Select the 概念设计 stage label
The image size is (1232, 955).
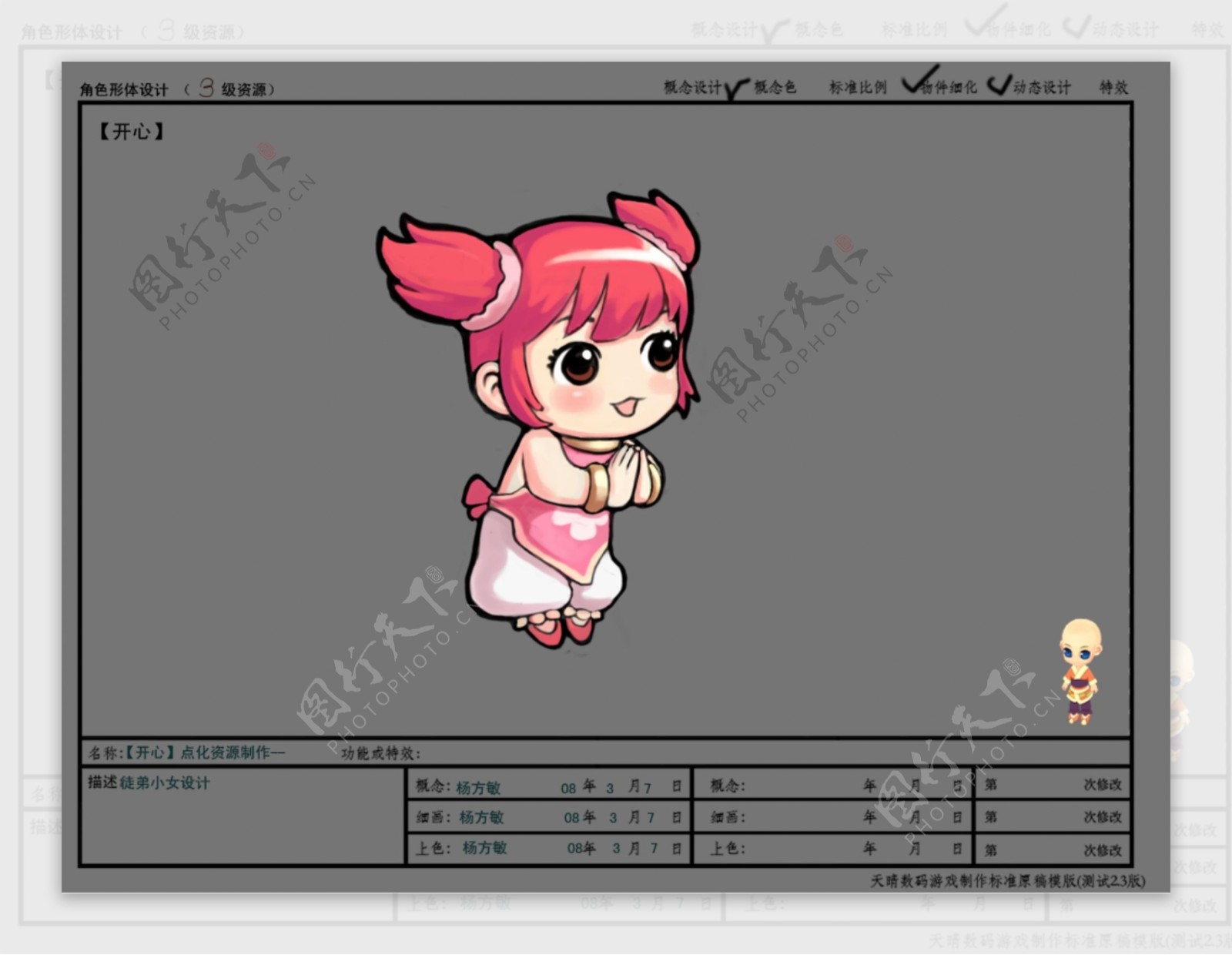point(693,88)
